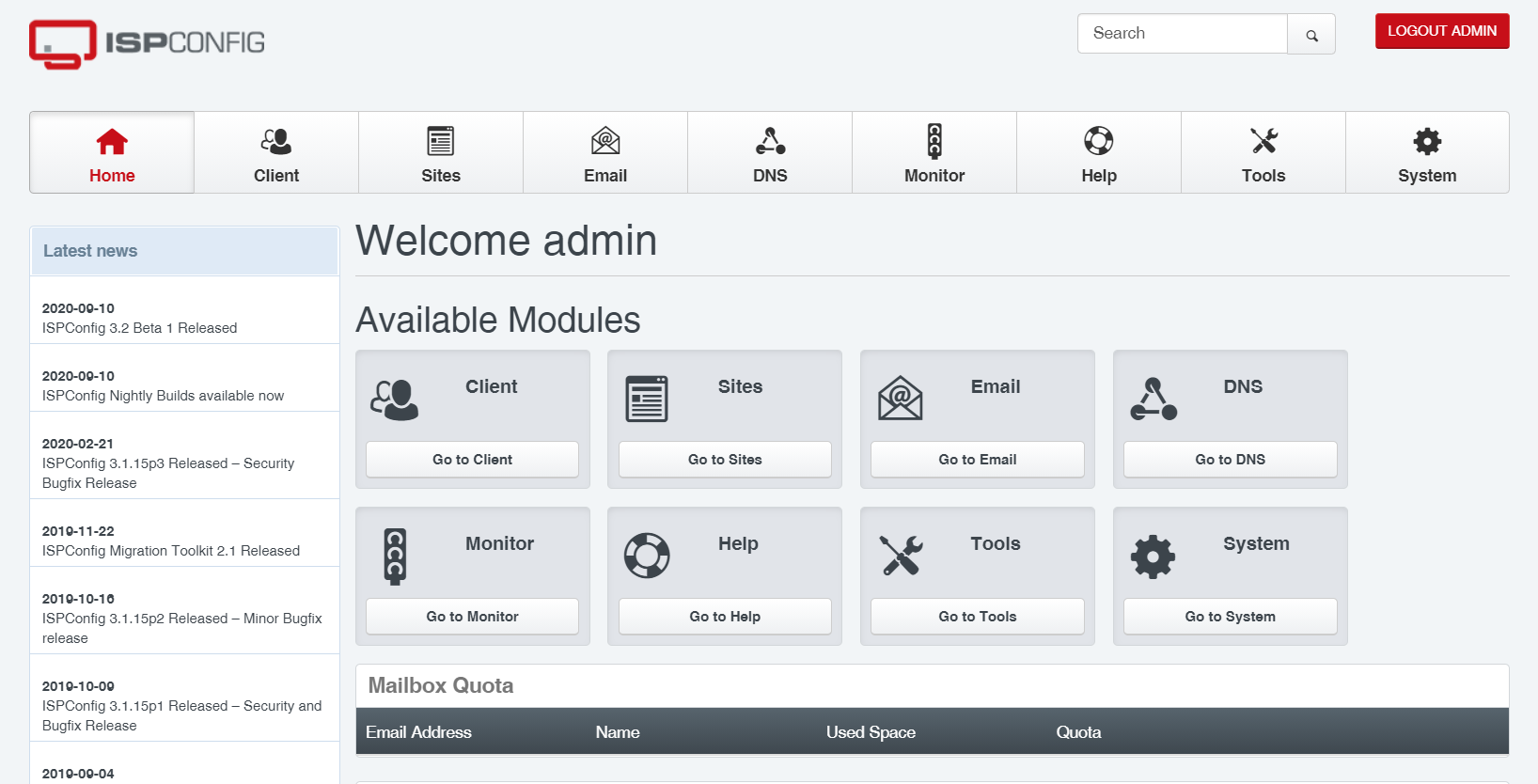Open news 'ISPConfig 3.2 Beta 1 Released'
The width and height of the screenshot is (1538, 784).
(x=139, y=328)
